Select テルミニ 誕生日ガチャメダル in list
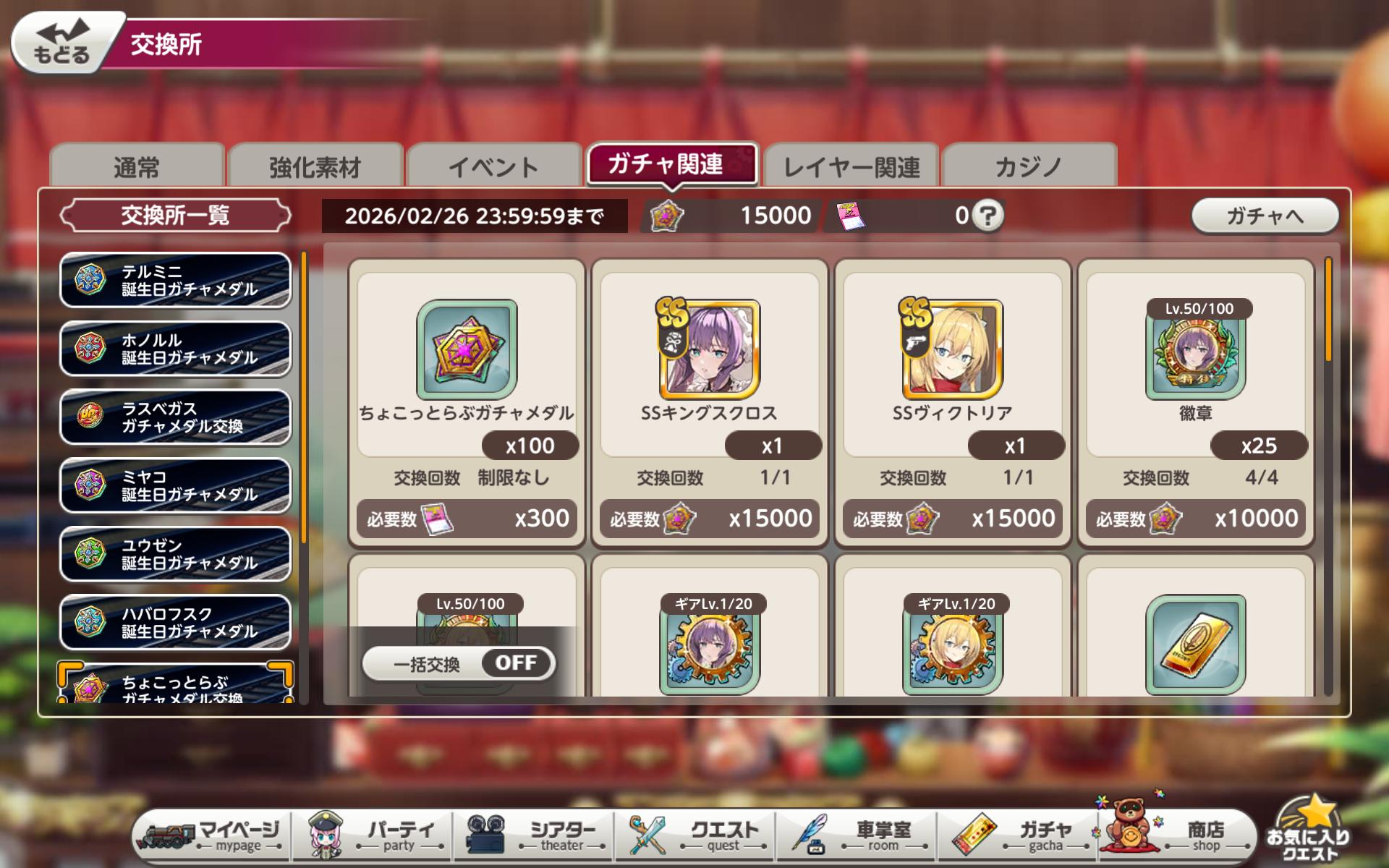Image resolution: width=1389 pixels, height=868 pixels. point(175,280)
